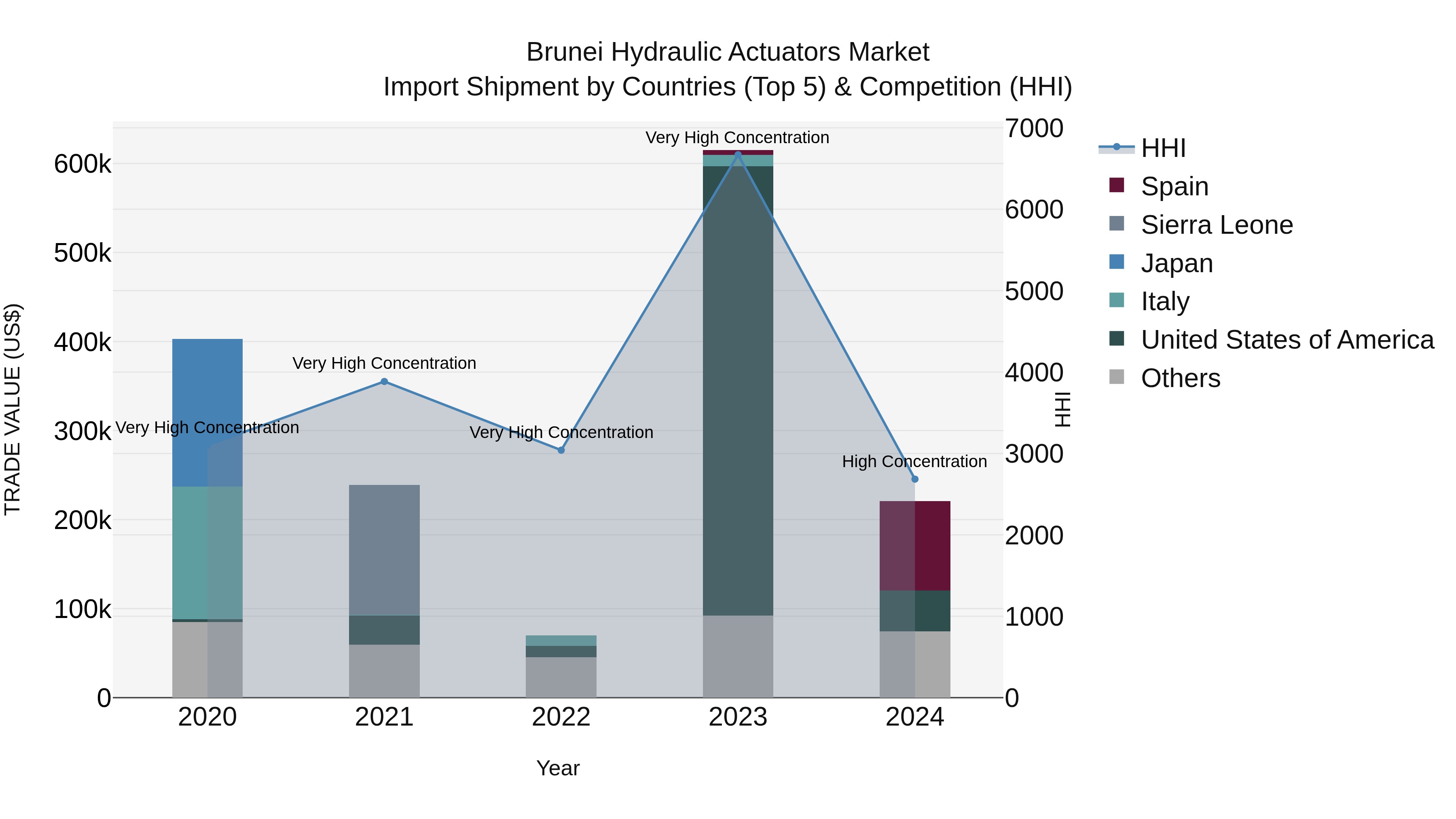1456x819 pixels.
Task: Select the Sierra Leone bar segment in 2021
Action: 384,550
